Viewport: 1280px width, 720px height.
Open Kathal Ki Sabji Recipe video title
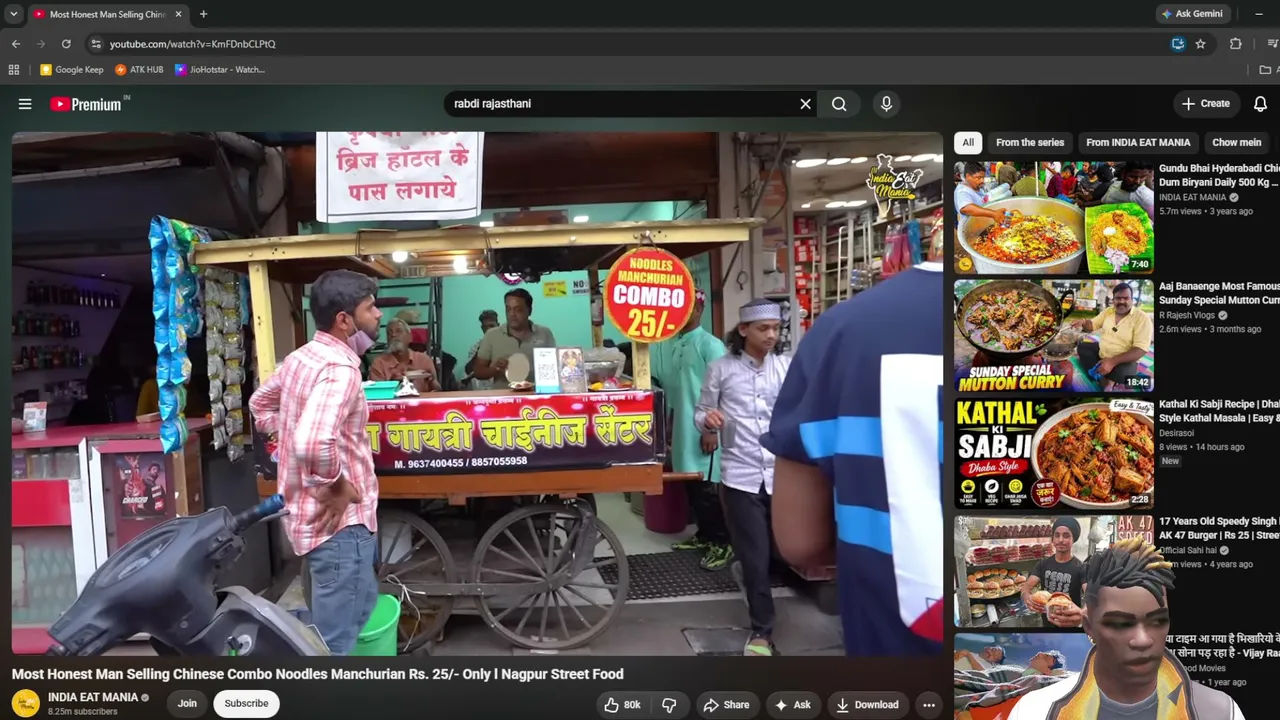1219,411
